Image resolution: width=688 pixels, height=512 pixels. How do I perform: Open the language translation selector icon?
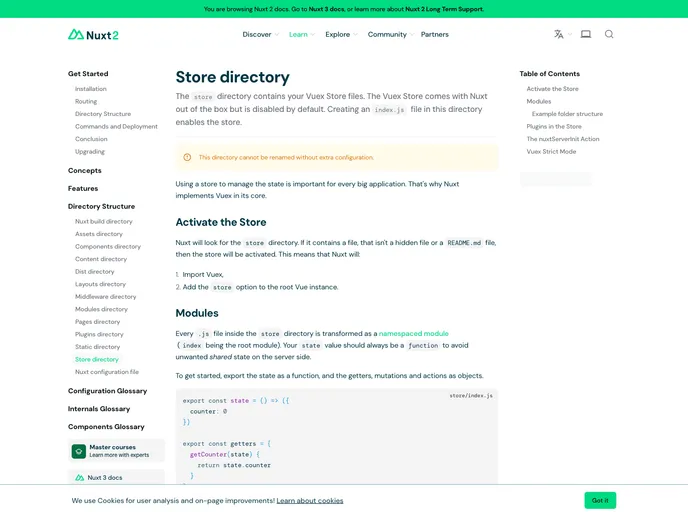click(558, 34)
